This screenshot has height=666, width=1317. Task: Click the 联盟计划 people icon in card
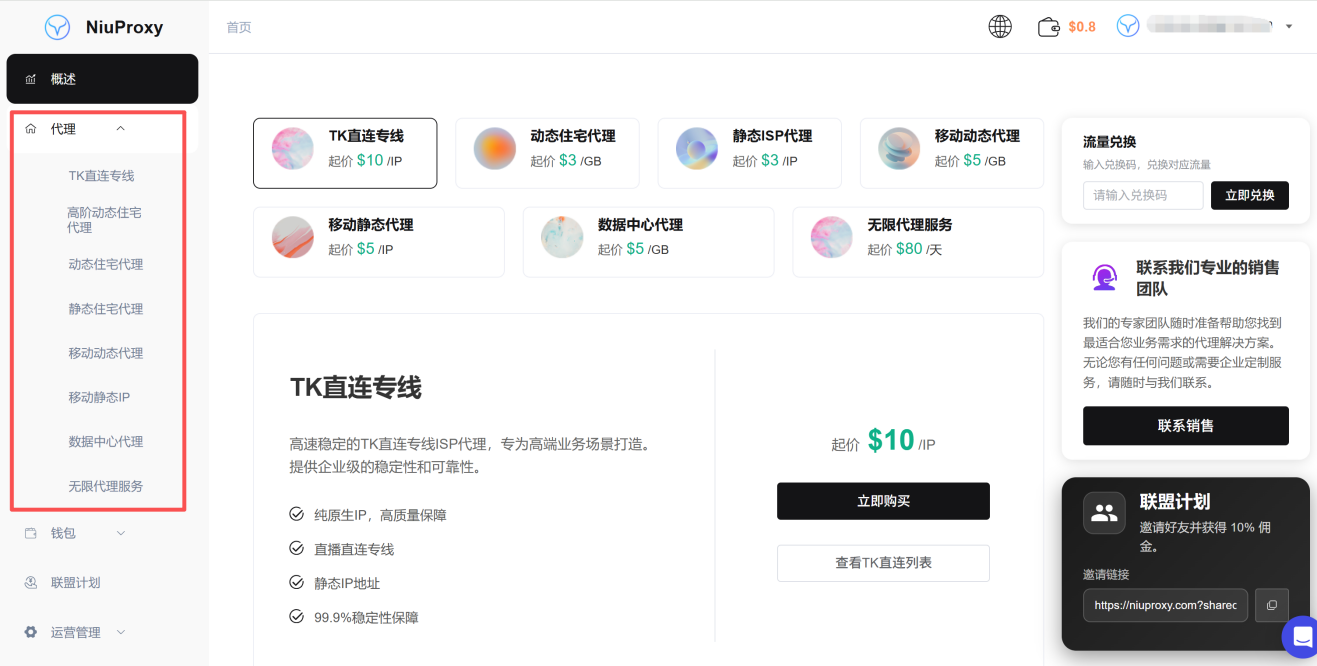coord(1104,513)
